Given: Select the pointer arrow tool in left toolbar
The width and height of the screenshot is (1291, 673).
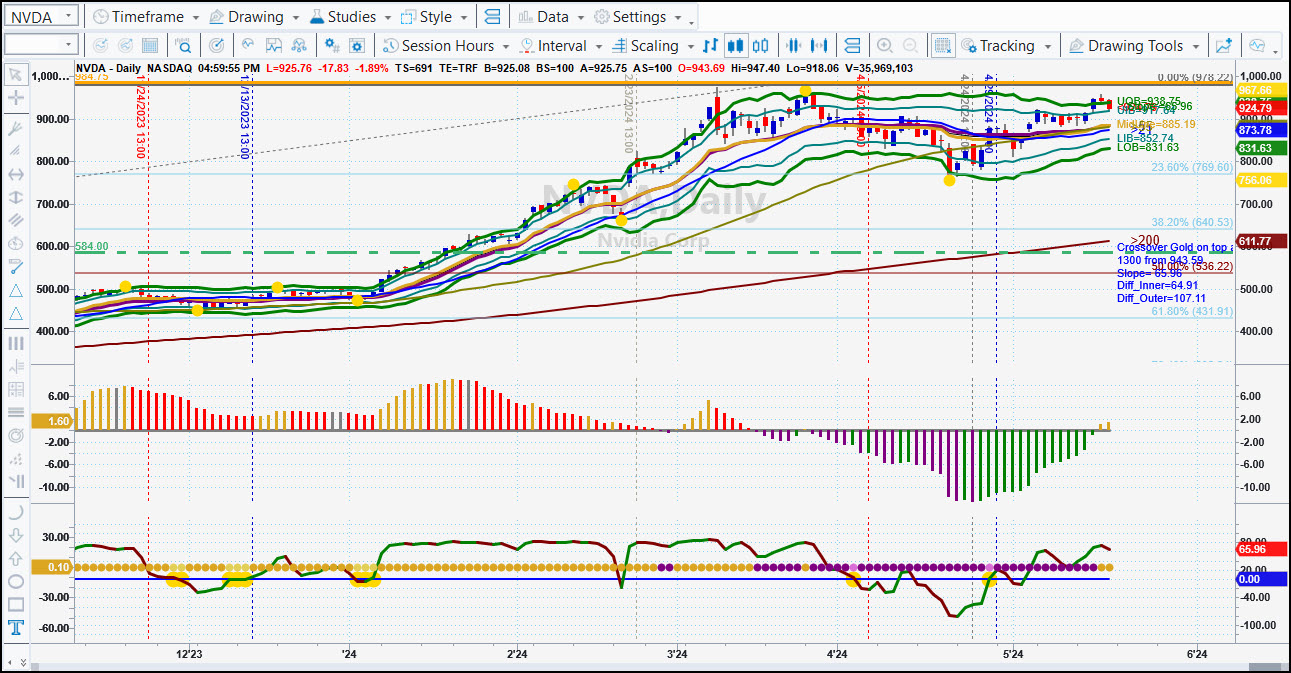Looking at the screenshot, I should tap(15, 75).
